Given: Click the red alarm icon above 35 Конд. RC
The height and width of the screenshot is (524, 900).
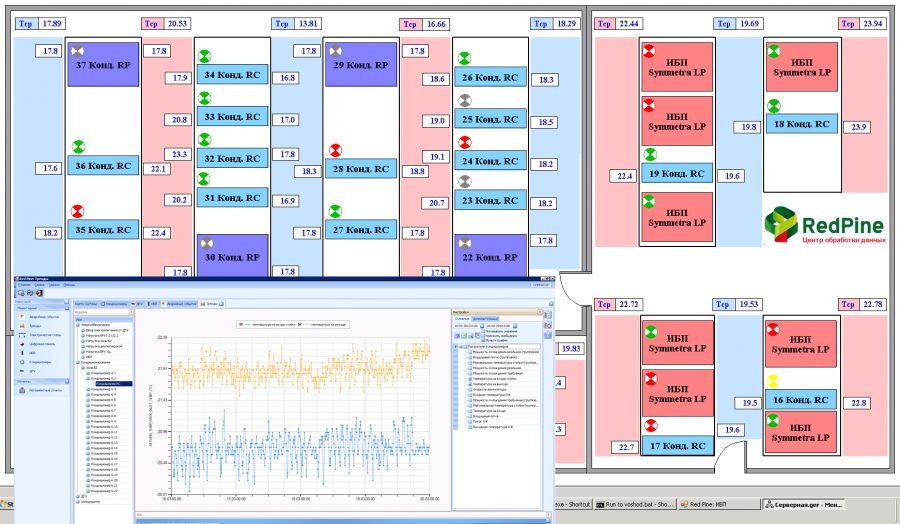Looking at the screenshot, I should (x=77, y=211).
